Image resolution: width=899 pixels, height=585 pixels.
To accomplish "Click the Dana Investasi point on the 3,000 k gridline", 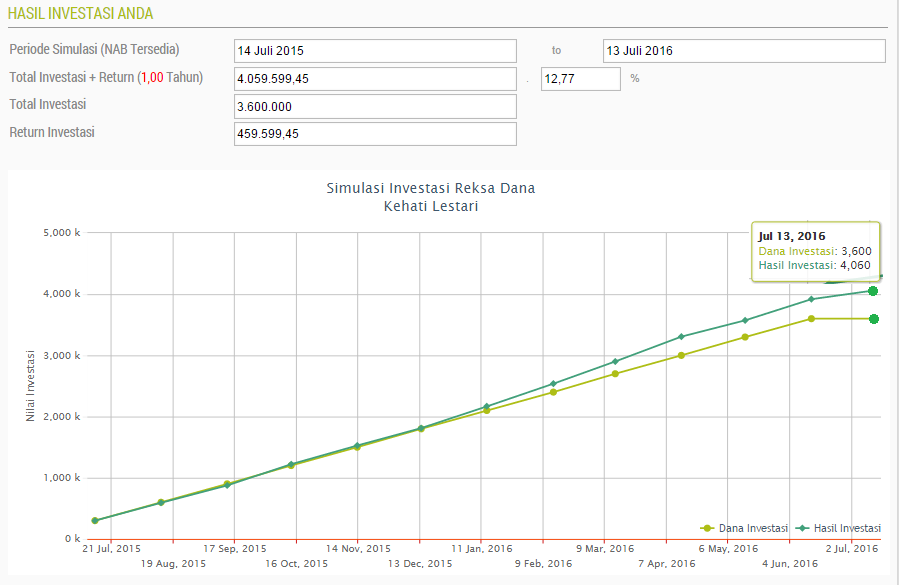I will 681,356.
